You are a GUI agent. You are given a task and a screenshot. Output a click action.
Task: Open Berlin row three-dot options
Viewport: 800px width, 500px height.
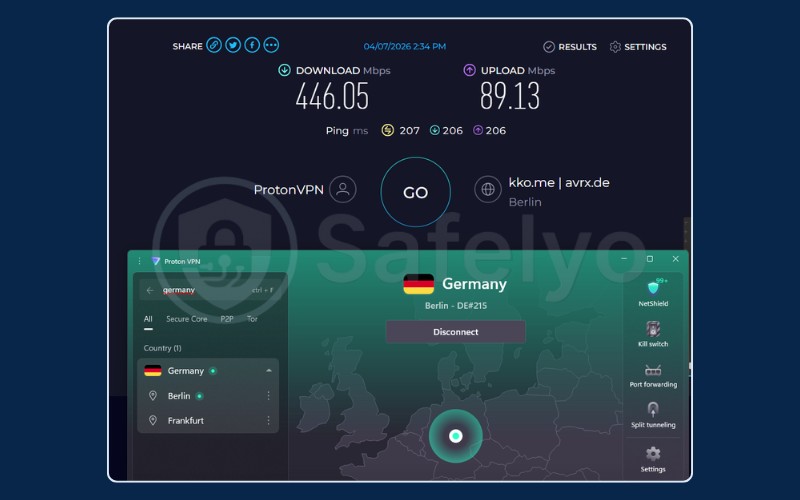click(x=268, y=396)
